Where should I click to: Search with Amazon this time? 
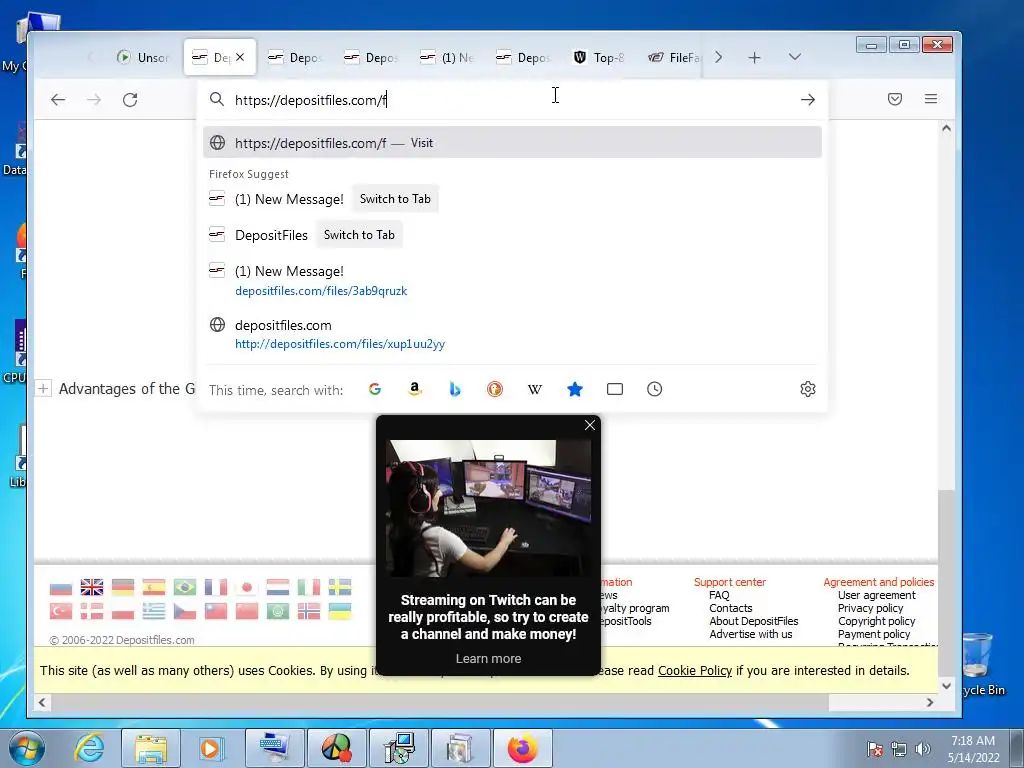point(415,389)
